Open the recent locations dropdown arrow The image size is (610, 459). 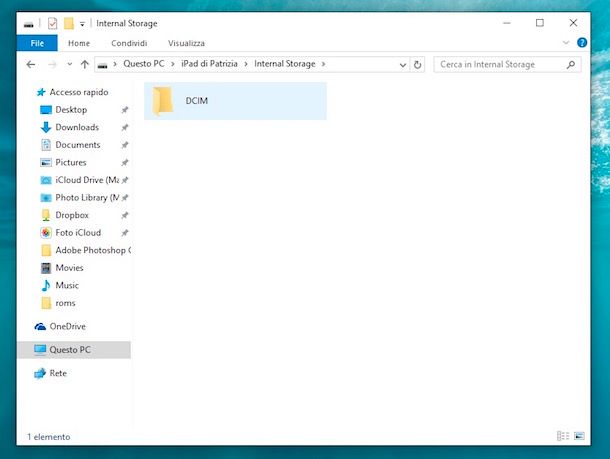coord(69,64)
